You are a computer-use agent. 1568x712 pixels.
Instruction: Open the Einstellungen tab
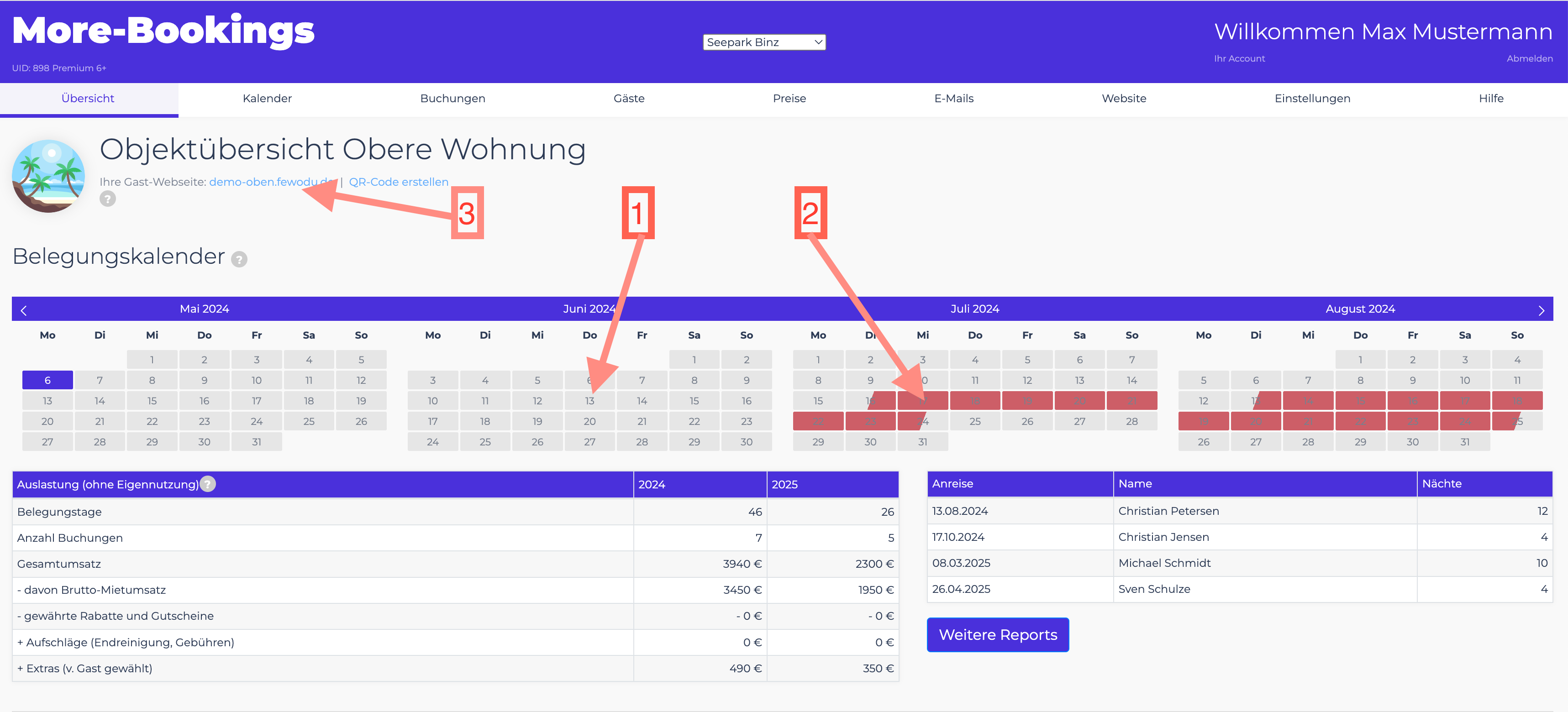coord(1312,99)
